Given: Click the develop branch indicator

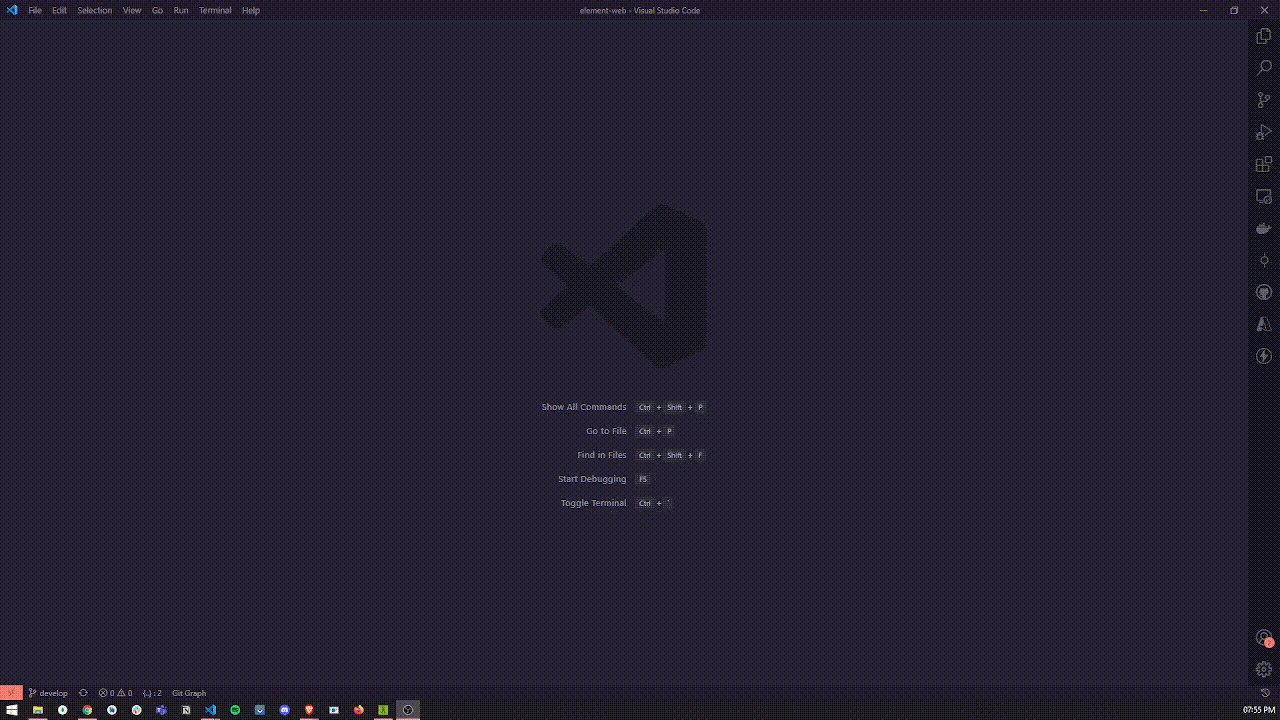Looking at the screenshot, I should coord(48,693).
